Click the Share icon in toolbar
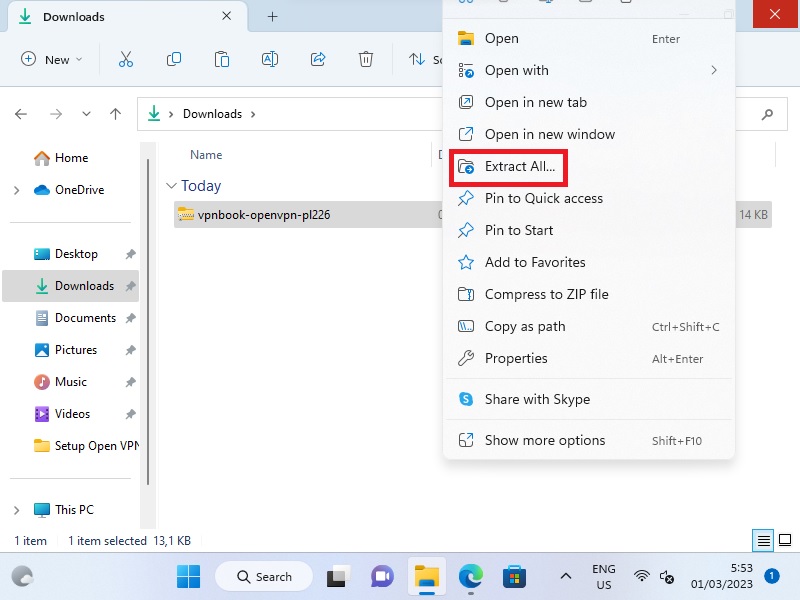This screenshot has height=600, width=800. (x=318, y=59)
